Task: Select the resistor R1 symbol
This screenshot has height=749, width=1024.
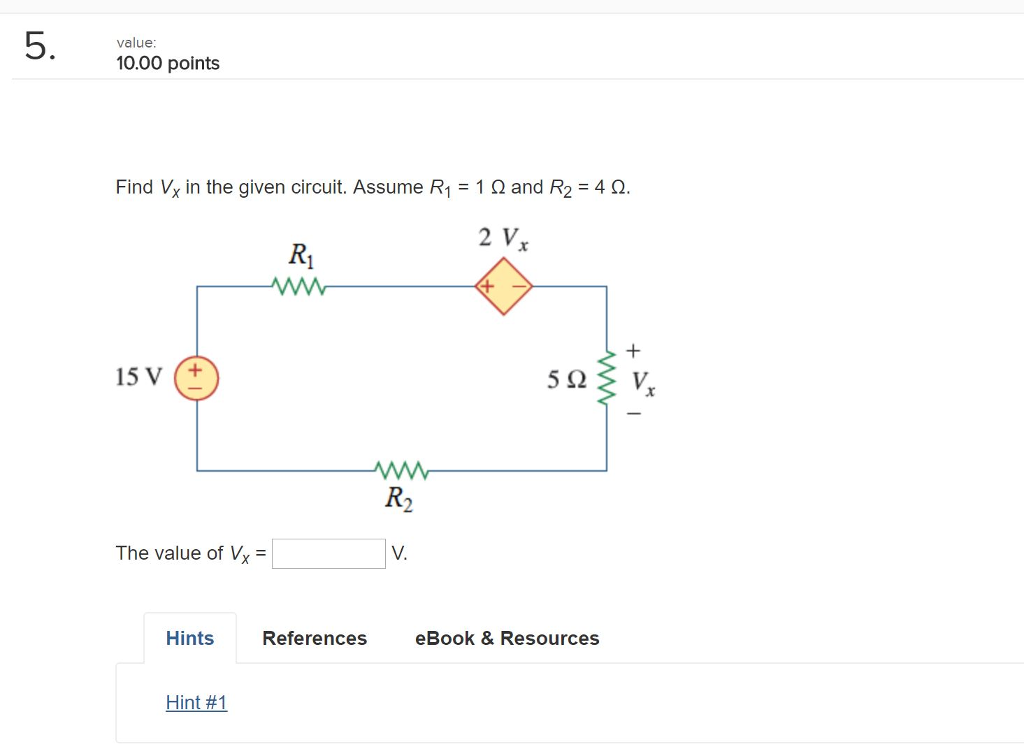Action: (297, 284)
